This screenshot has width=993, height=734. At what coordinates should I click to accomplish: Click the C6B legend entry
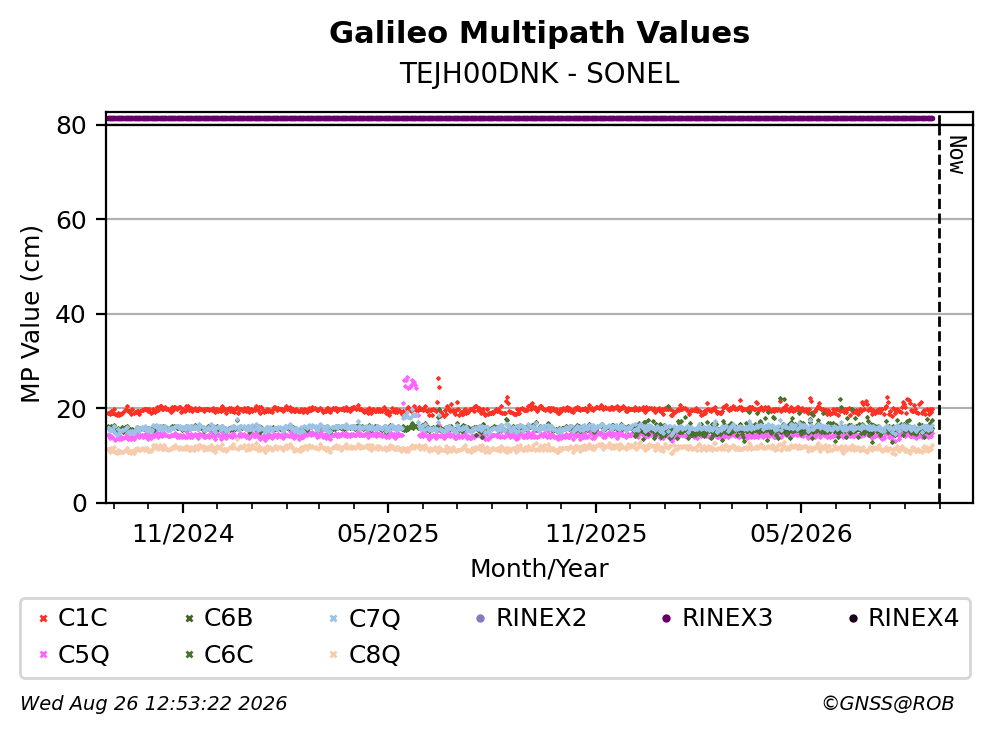(x=219, y=618)
